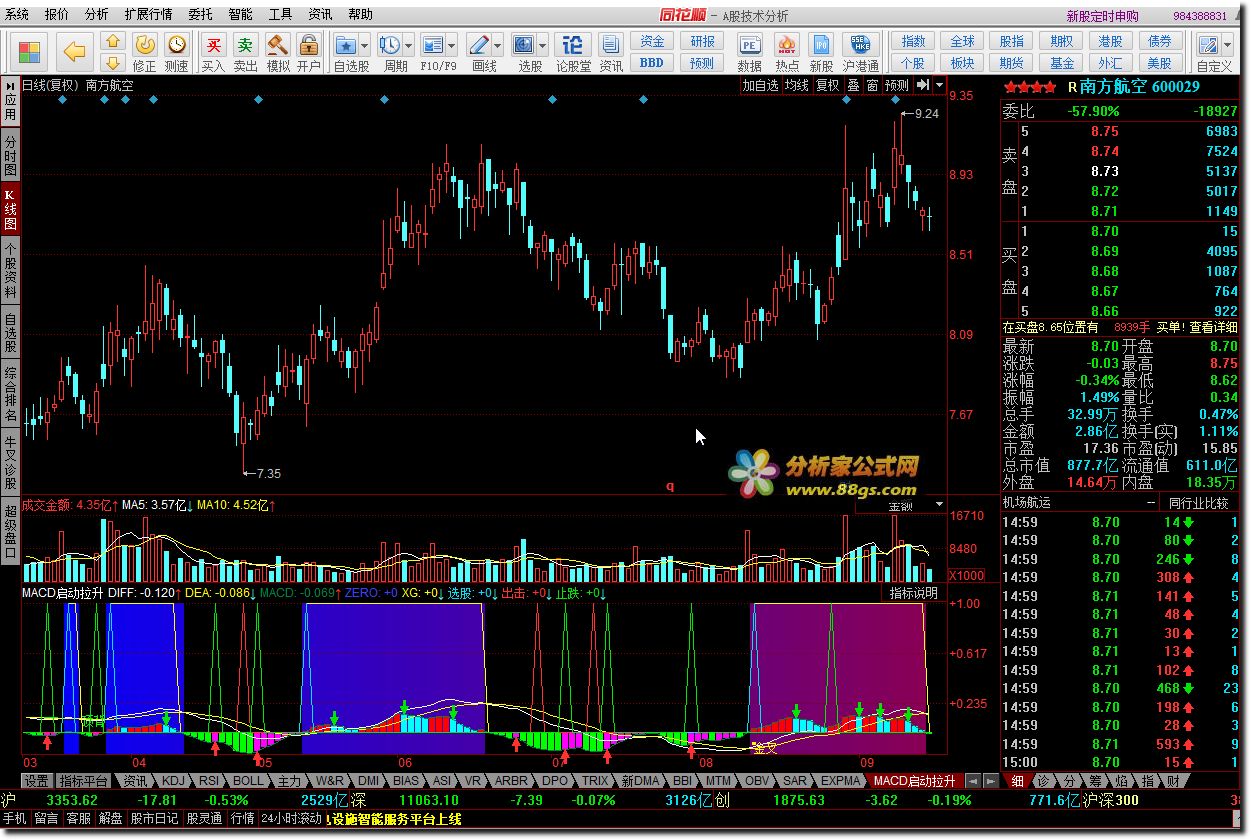
Task: Open the 扩展行情 menu
Action: pyautogui.click(x=148, y=14)
